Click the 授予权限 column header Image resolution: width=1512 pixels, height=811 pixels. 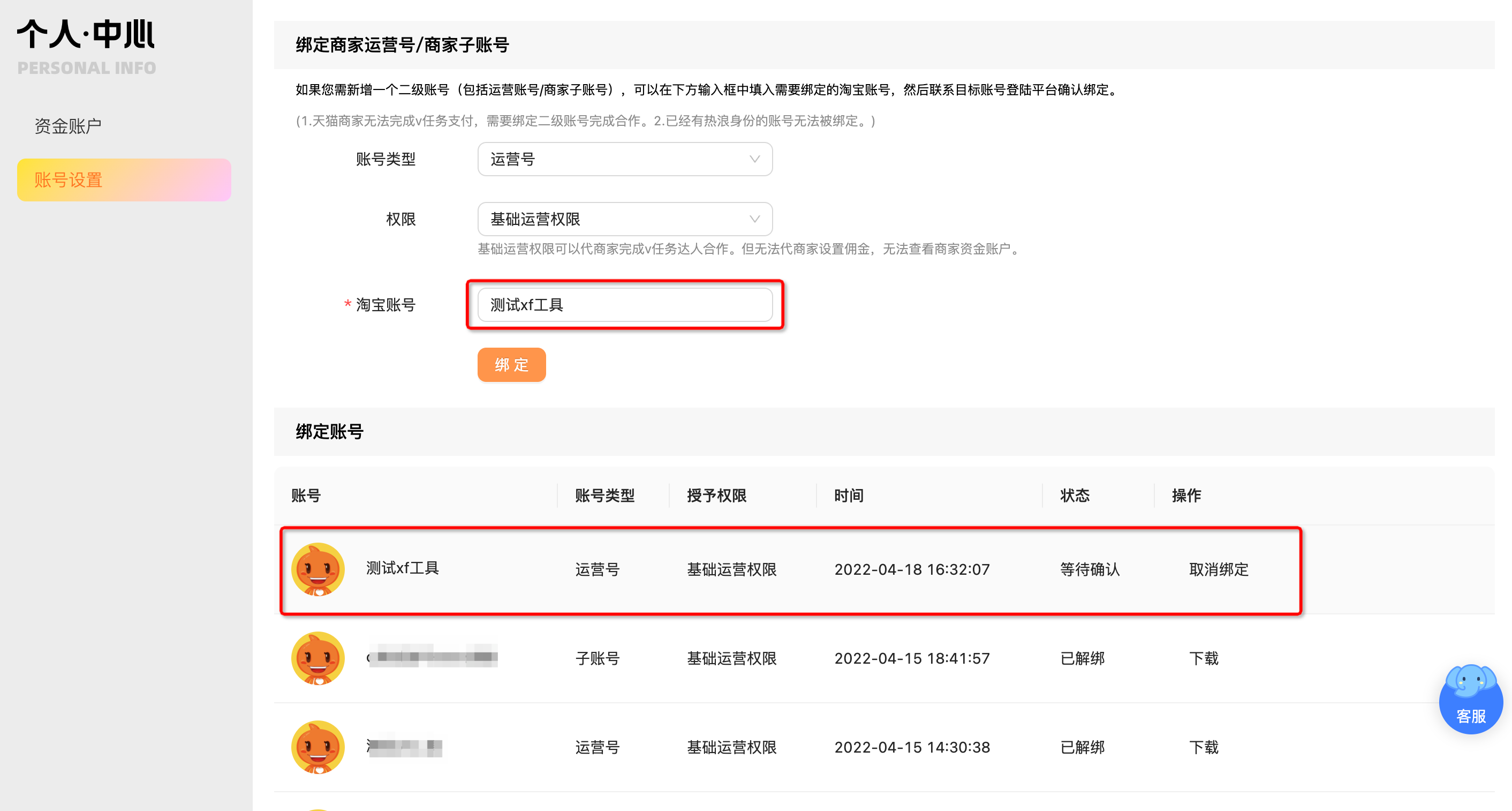click(x=717, y=495)
